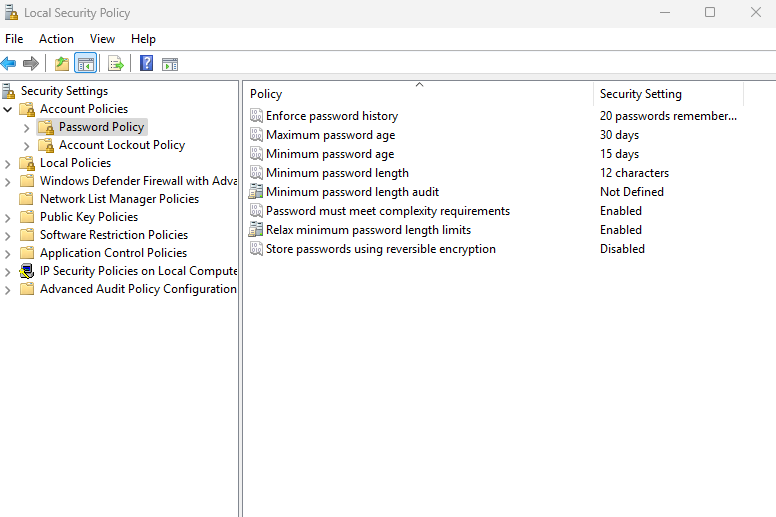
Task: Open the View menu
Action: pos(102,39)
